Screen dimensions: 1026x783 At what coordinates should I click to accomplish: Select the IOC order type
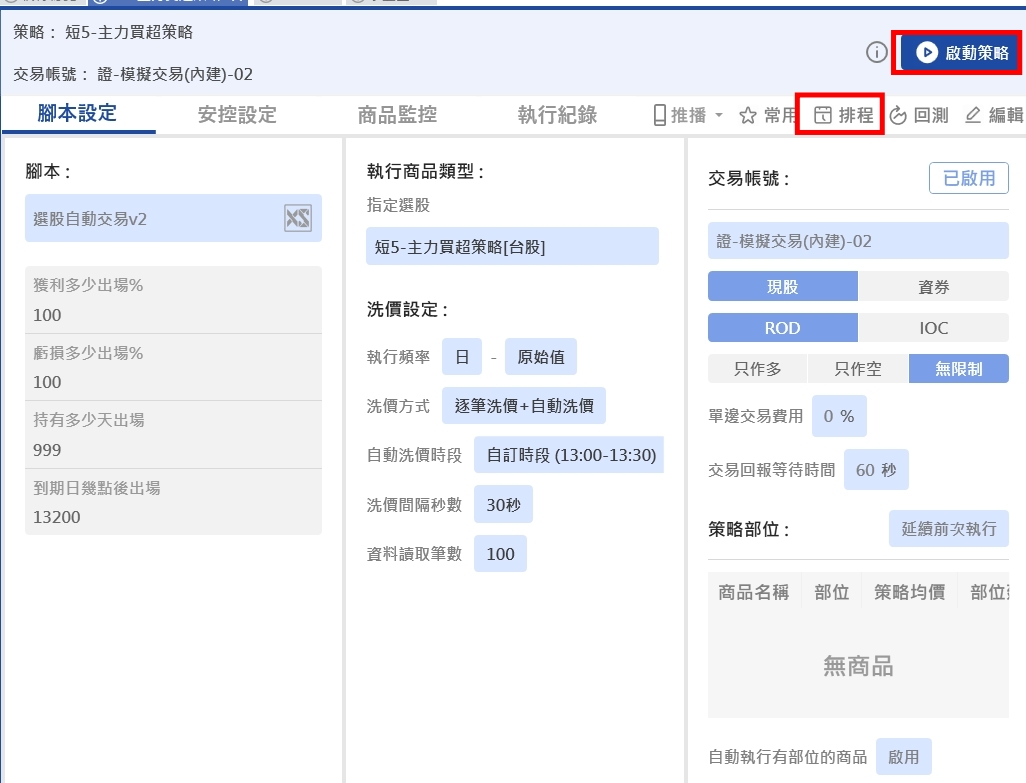click(x=933, y=328)
